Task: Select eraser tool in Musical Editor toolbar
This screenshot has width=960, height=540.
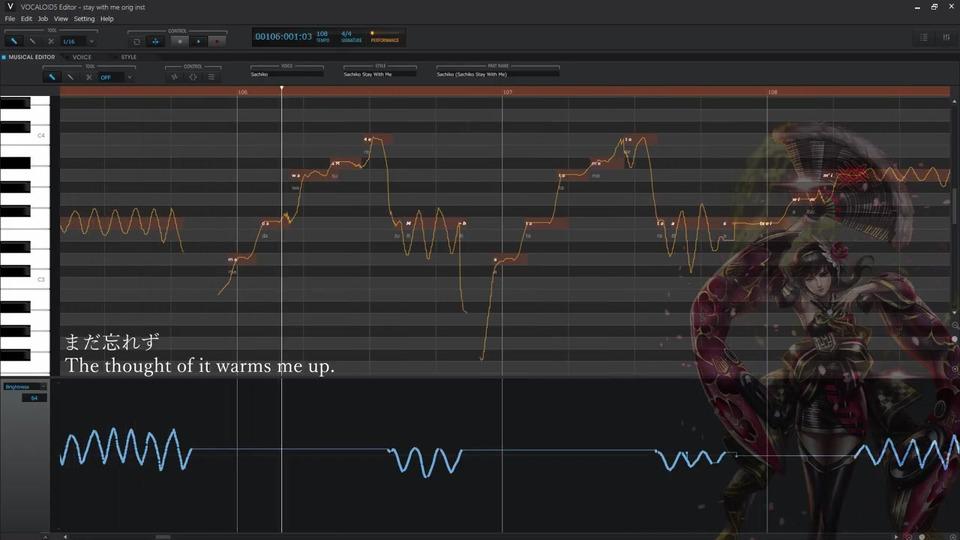Action: (89, 77)
